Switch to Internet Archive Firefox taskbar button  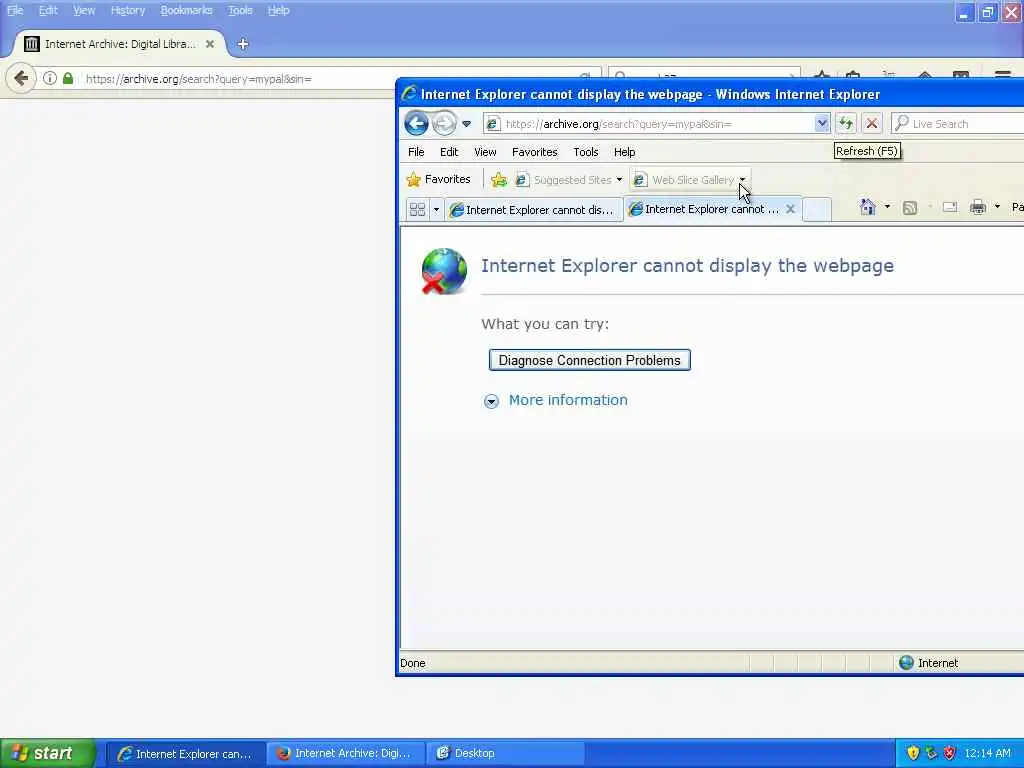coord(345,754)
